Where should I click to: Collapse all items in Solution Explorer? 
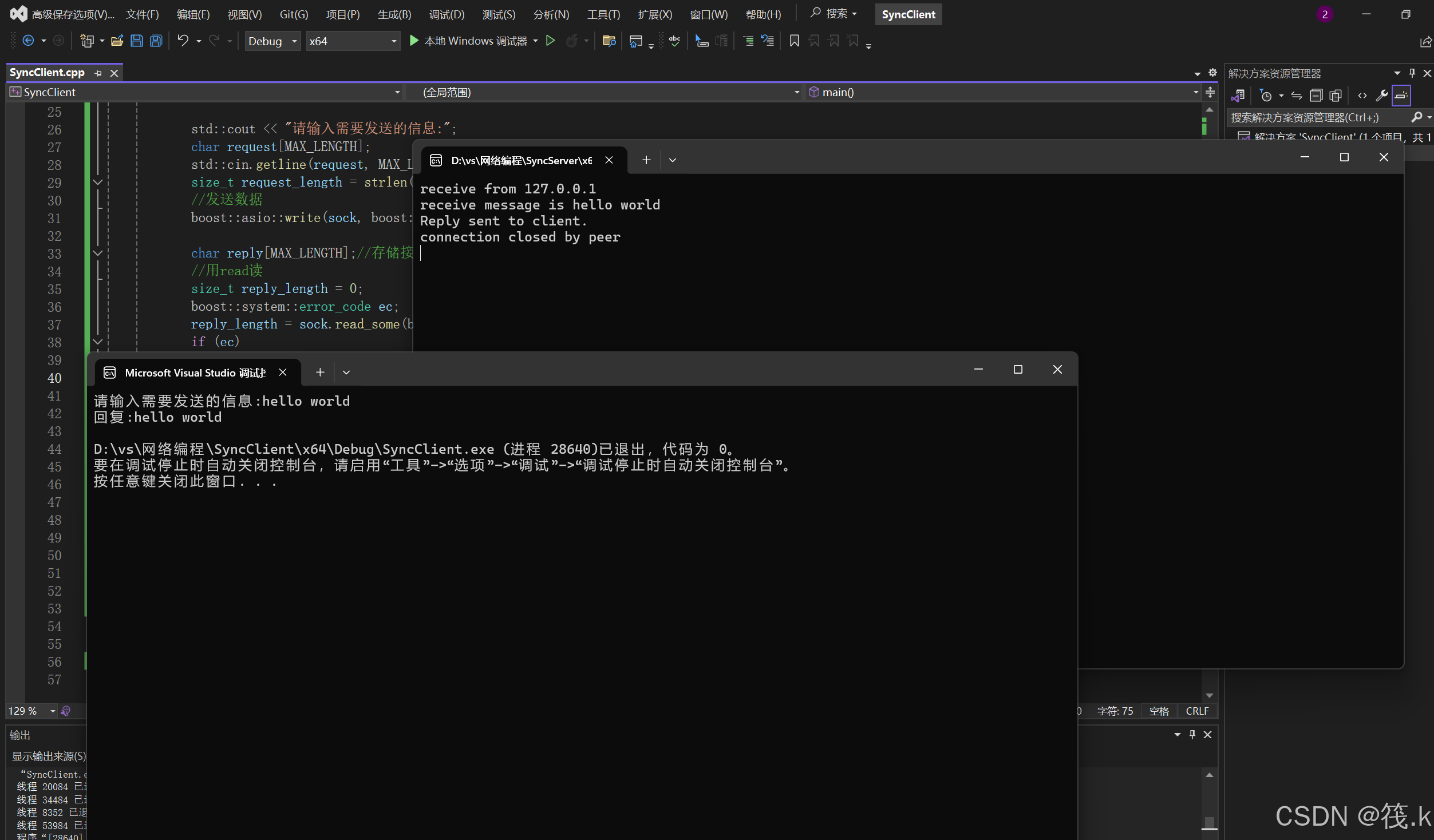(x=1316, y=95)
